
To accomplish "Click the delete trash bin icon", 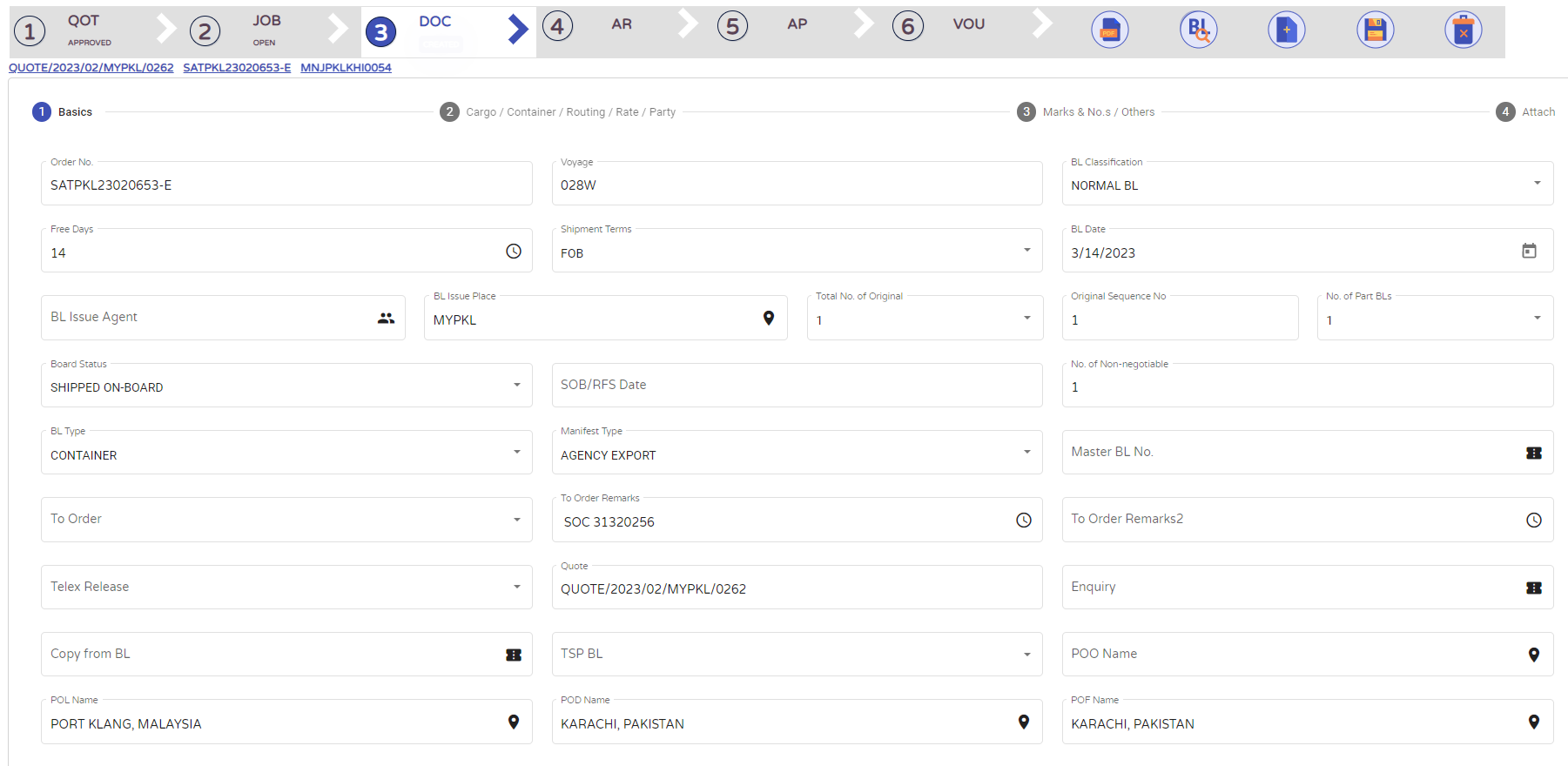I will coord(1463,30).
